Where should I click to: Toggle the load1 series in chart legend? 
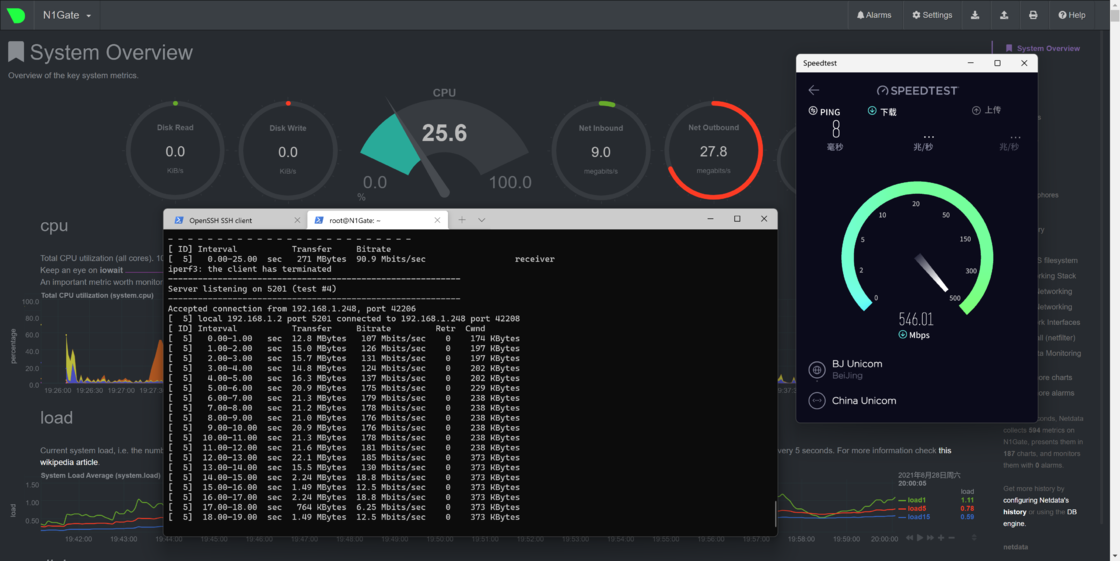click(916, 500)
